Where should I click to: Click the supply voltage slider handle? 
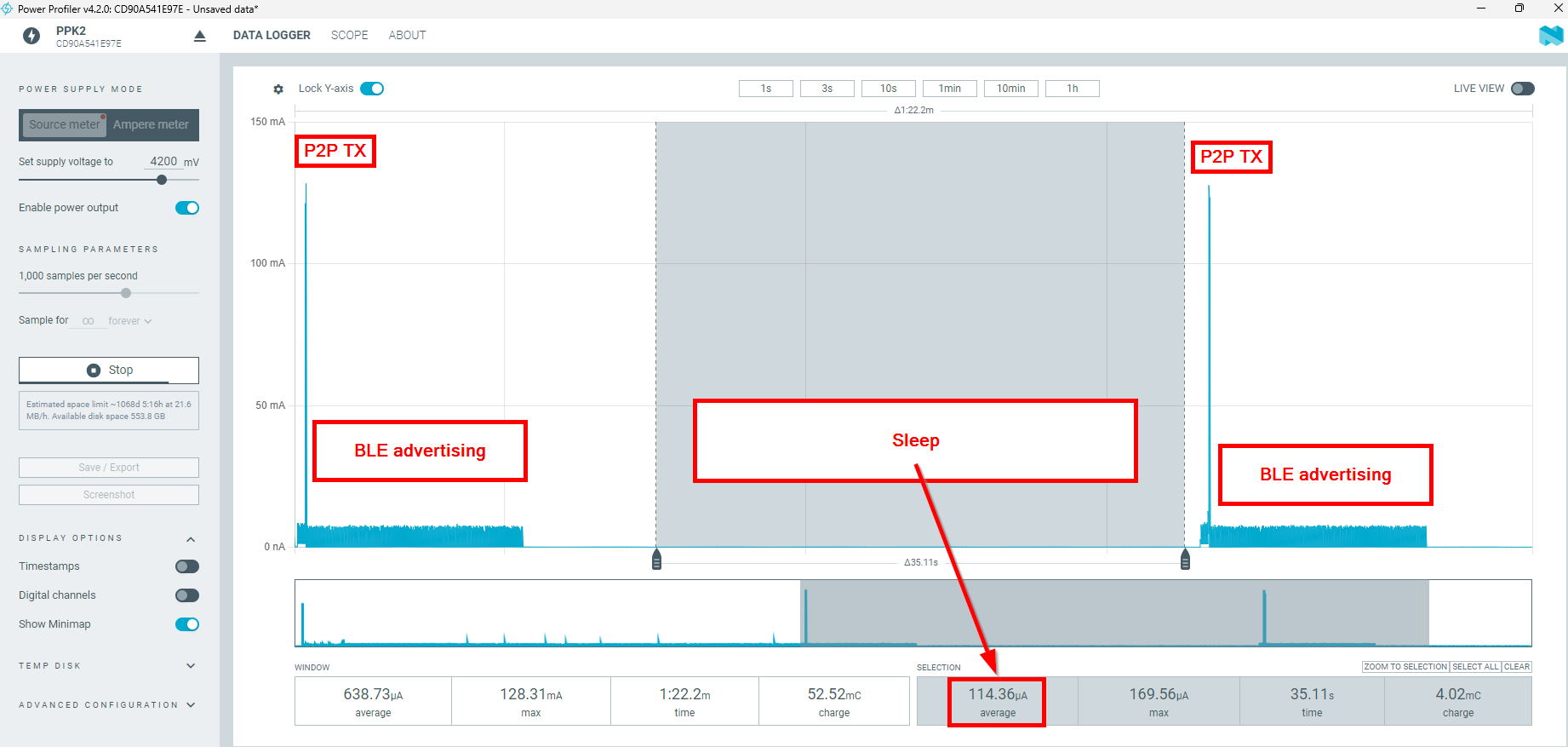(162, 180)
